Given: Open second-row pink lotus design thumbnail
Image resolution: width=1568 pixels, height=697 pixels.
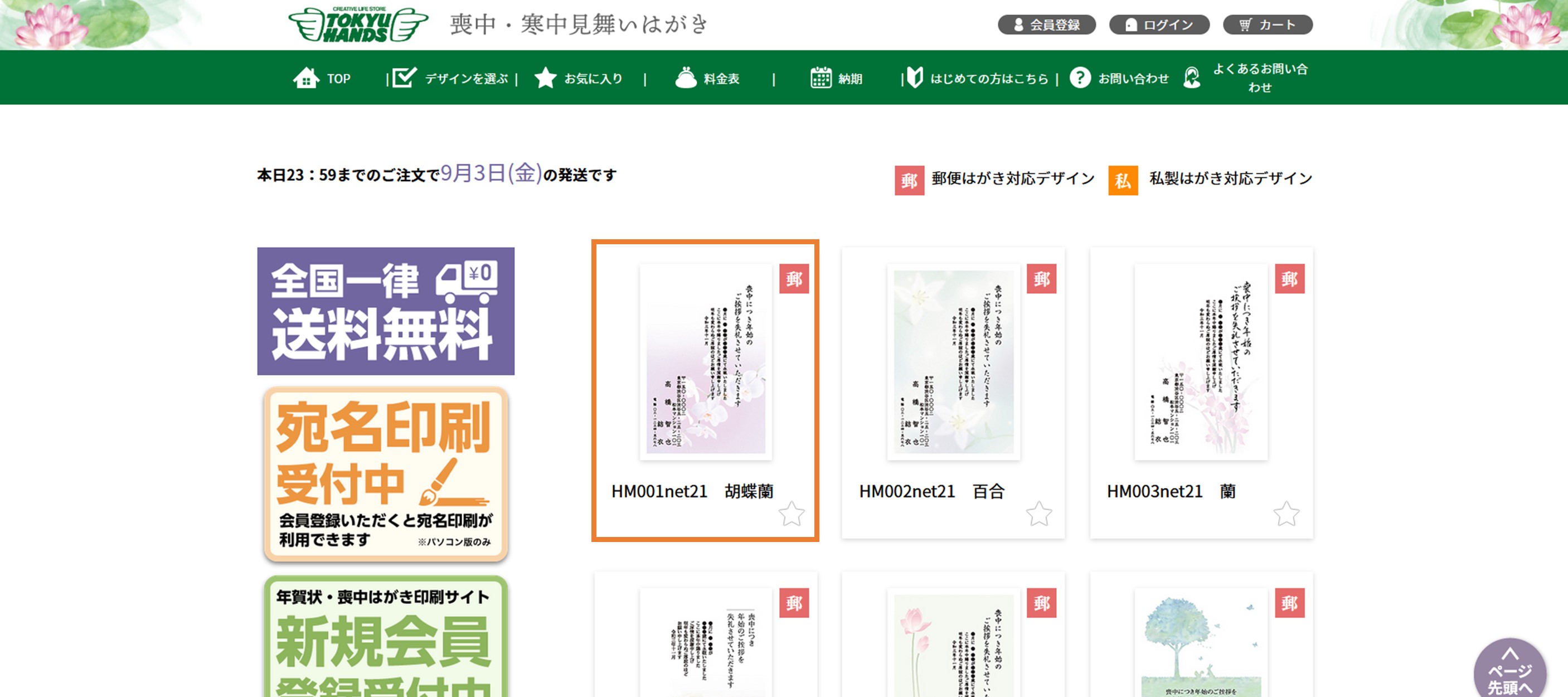Looking at the screenshot, I should 953,642.
